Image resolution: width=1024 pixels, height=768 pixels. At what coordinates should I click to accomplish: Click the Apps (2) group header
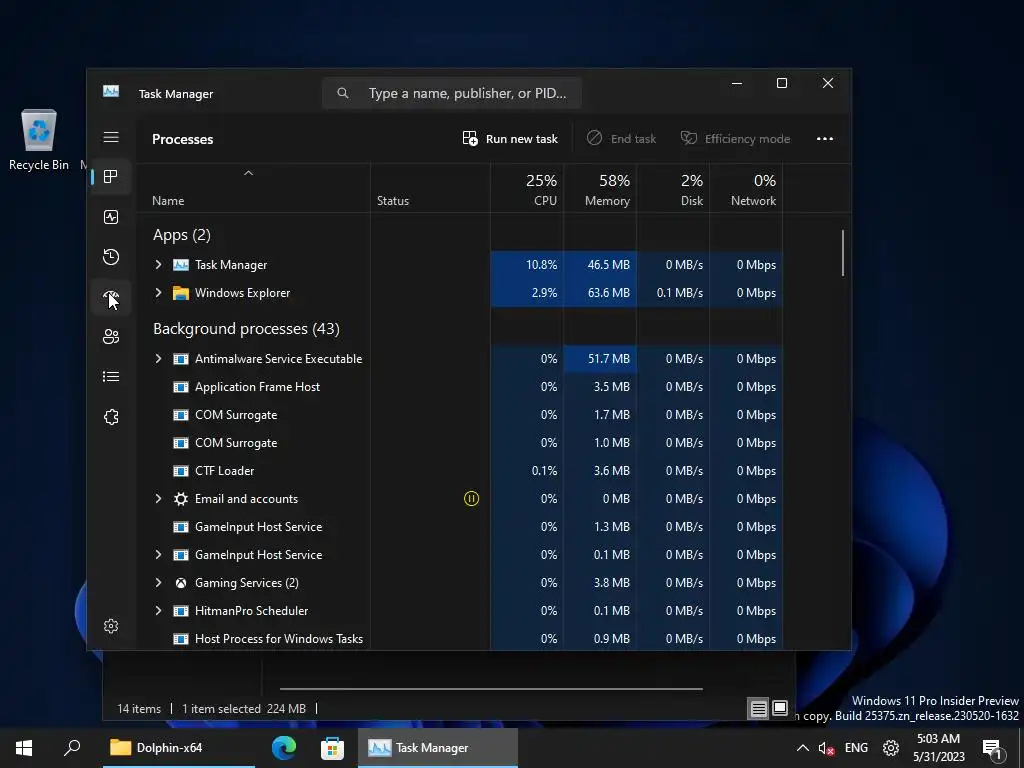(182, 235)
